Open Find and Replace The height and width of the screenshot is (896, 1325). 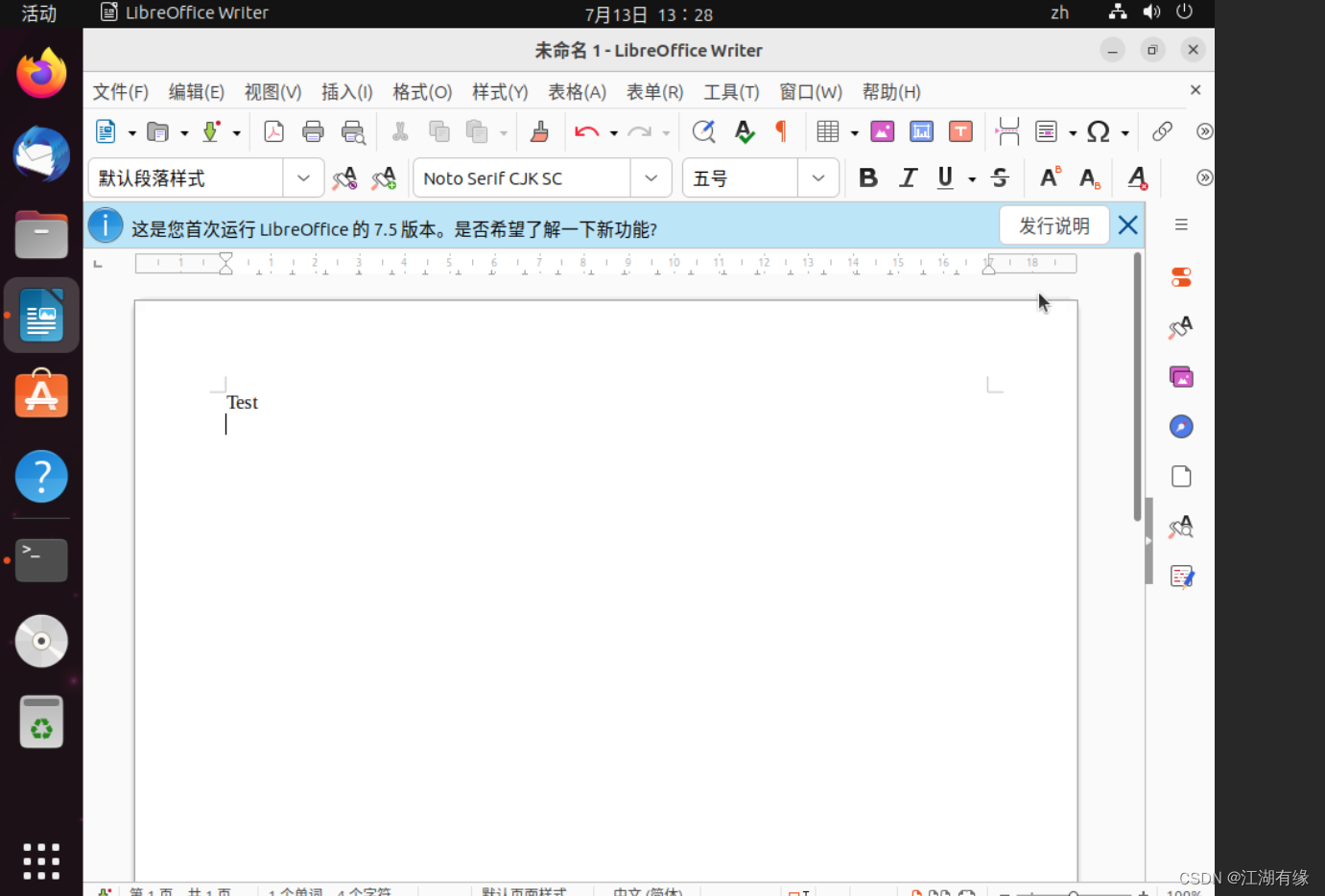pos(704,131)
